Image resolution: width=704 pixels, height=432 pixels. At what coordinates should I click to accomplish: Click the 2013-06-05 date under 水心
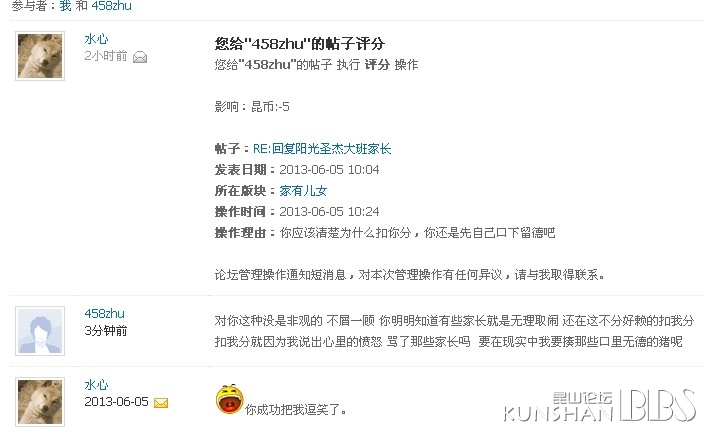116,402
